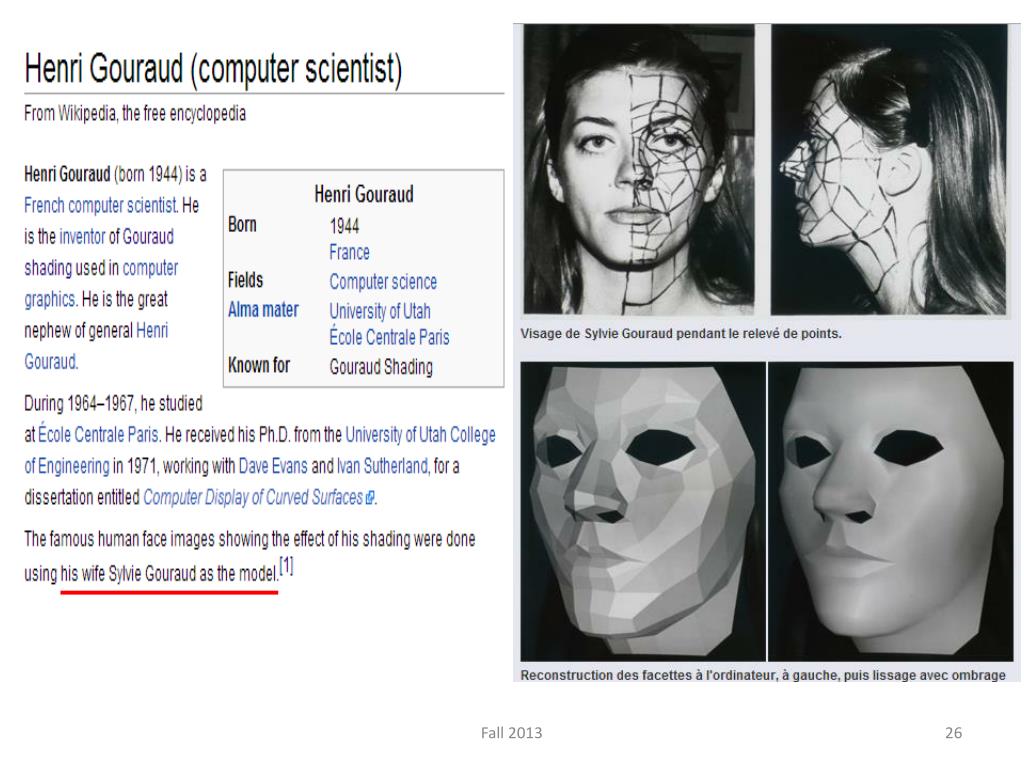Viewport: 1024px width, 768px height.
Task: Click 'During 1964–1967, he studied' text
Action: coord(113,404)
